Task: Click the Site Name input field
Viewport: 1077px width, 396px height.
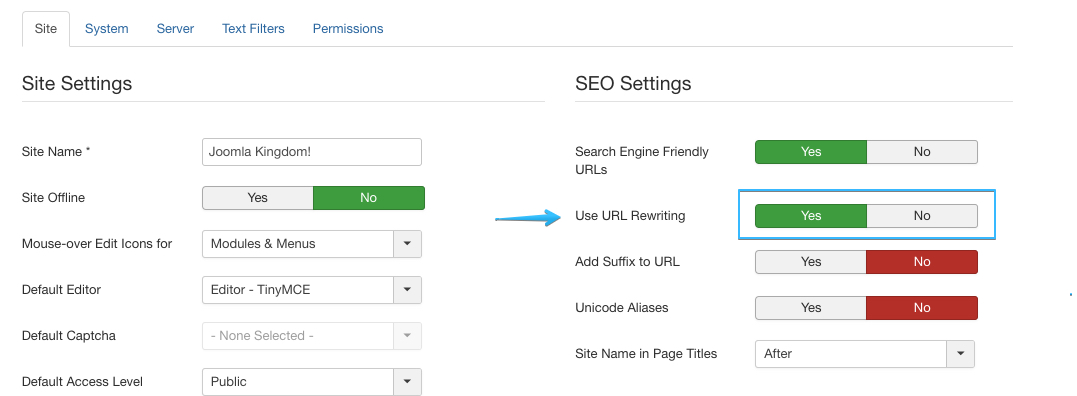Action: (312, 152)
